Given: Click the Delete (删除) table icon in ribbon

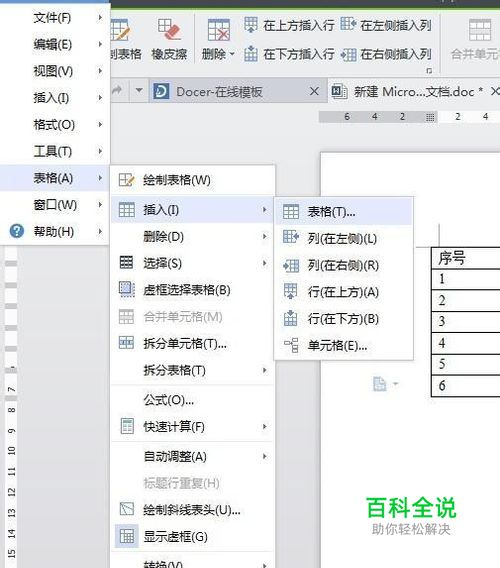Looking at the screenshot, I should tap(218, 30).
